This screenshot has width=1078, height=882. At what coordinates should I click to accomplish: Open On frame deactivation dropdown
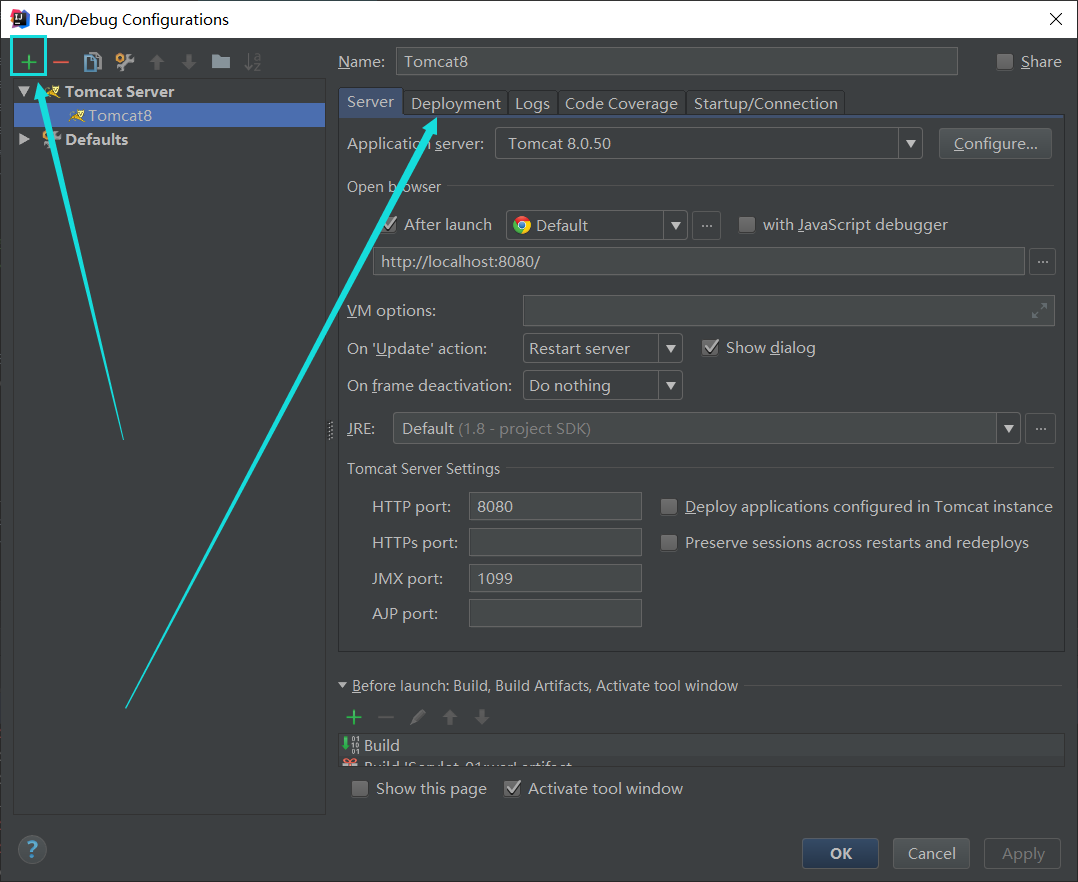670,386
